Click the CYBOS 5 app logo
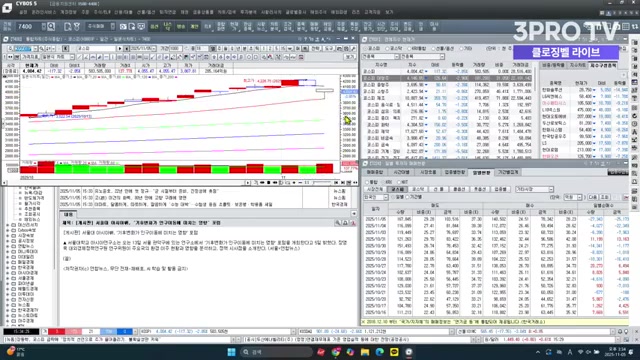This screenshot has width=640, height=360. pos(7,7)
